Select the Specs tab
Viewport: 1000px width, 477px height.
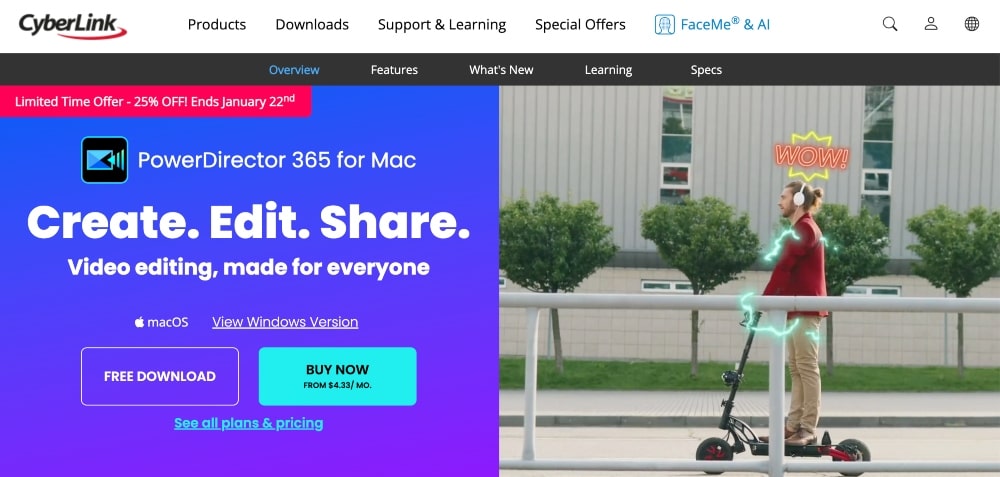(706, 70)
